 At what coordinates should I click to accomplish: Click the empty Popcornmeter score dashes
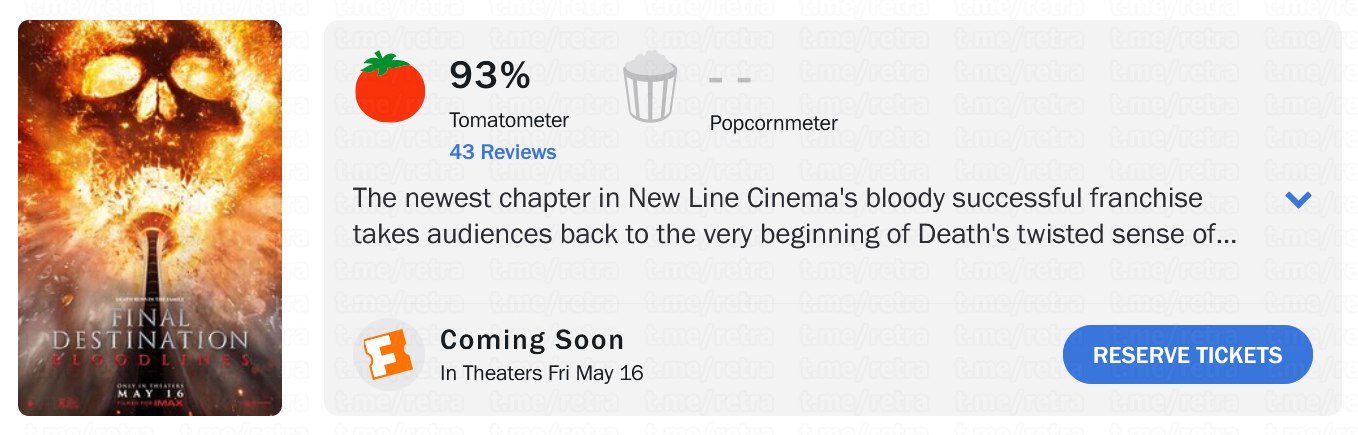(x=729, y=79)
